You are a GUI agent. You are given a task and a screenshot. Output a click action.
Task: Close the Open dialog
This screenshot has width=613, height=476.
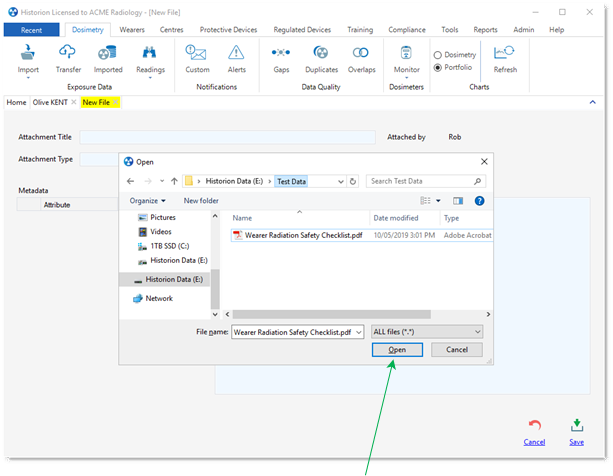484,161
